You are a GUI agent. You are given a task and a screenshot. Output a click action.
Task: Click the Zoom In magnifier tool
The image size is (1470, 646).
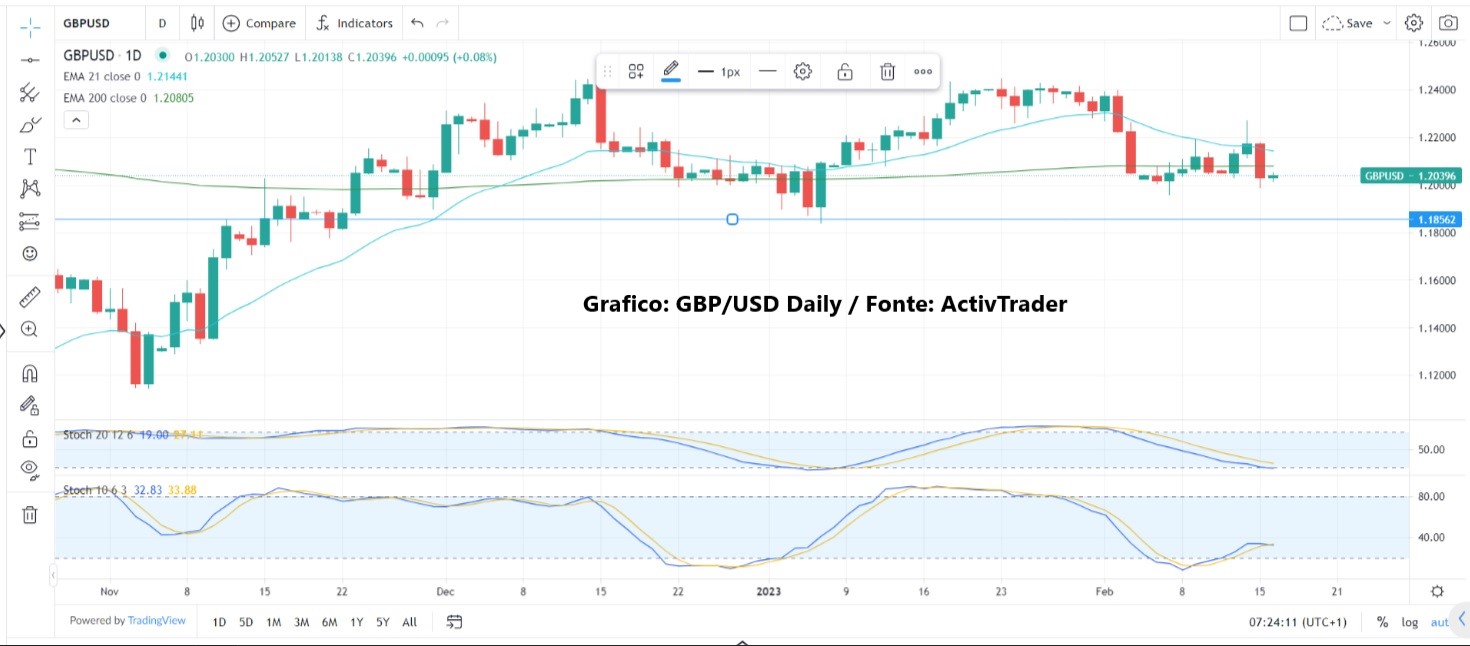pos(30,329)
